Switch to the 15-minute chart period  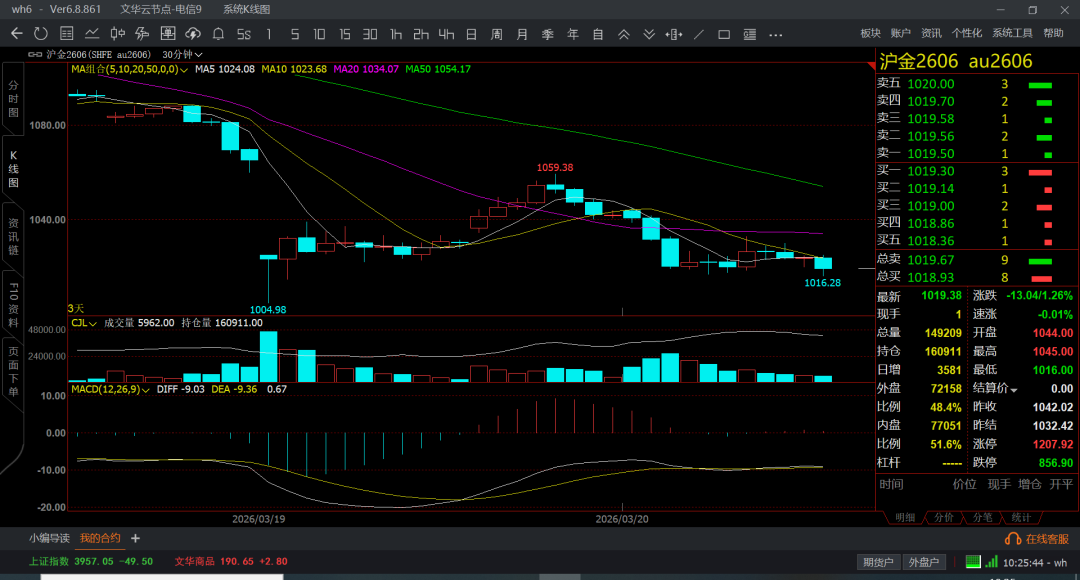pyautogui.click(x=344, y=34)
